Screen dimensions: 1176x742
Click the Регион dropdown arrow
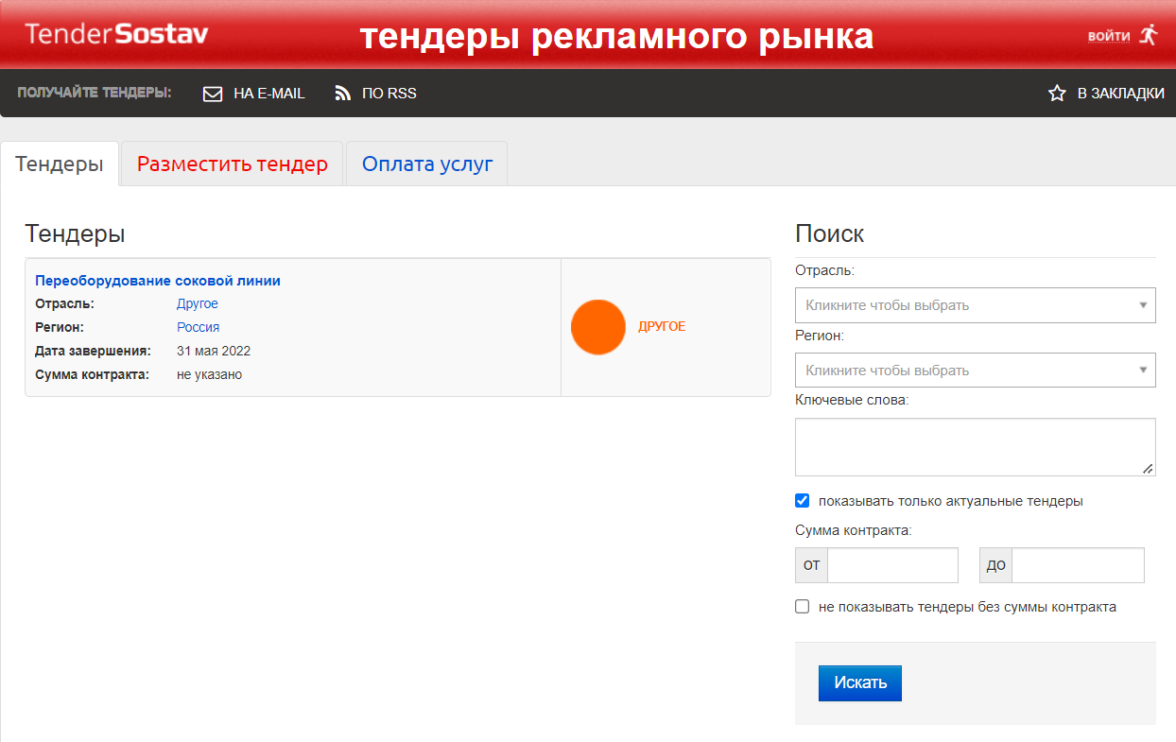1143,370
